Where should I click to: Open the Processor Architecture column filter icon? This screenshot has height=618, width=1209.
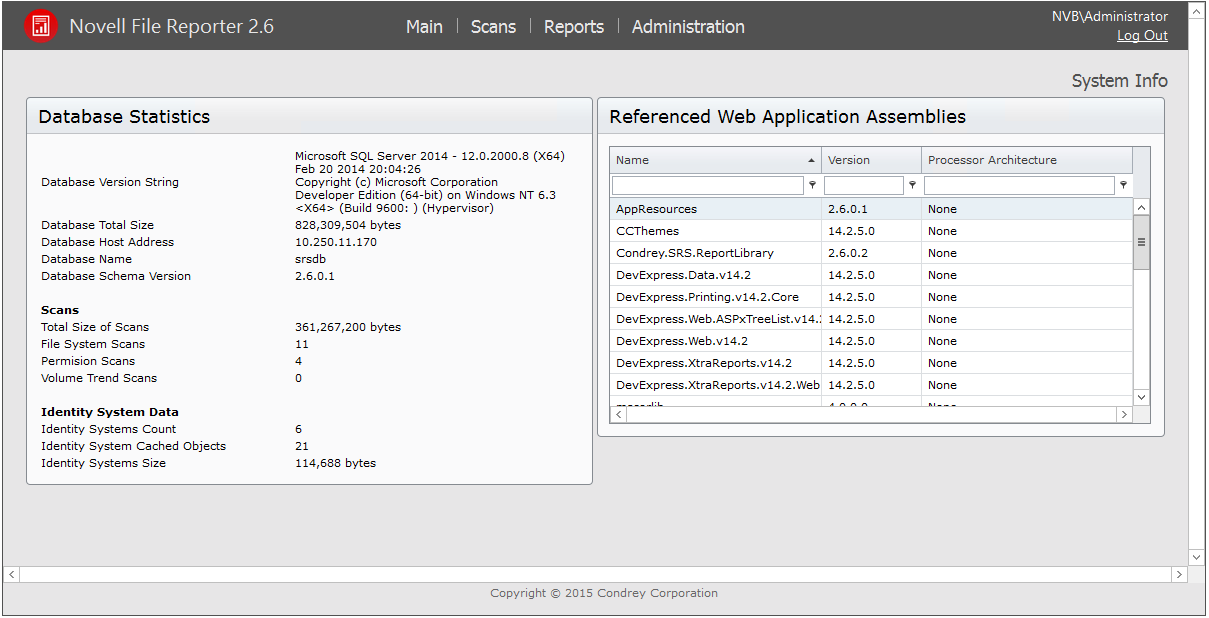tap(1123, 185)
